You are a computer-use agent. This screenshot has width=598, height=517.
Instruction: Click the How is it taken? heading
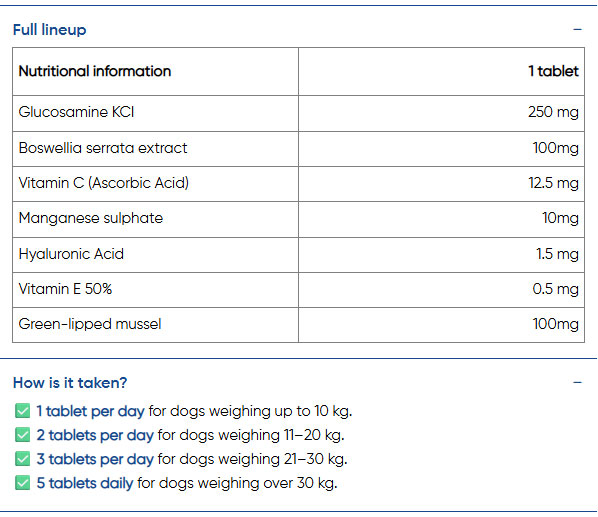(x=70, y=383)
